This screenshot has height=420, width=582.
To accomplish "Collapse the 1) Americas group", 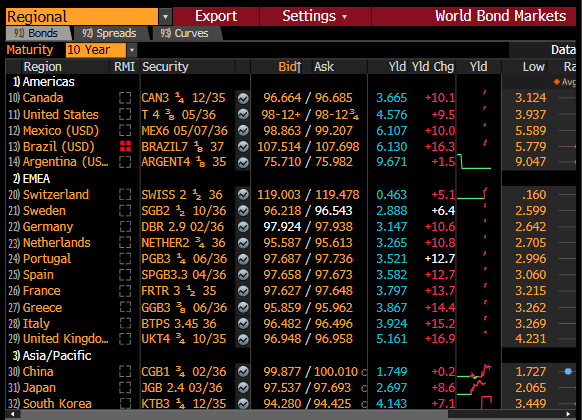I will pyautogui.click(x=44, y=82).
